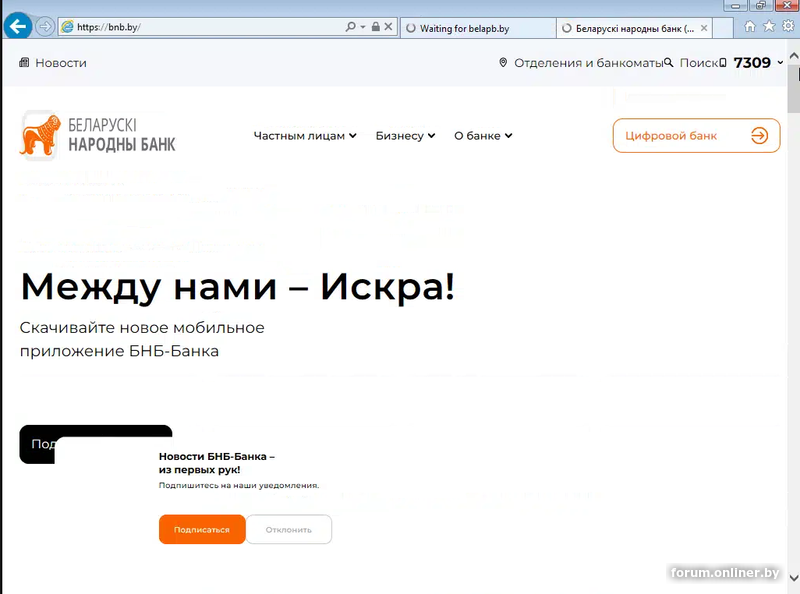This screenshot has width=800, height=594.
Task: Open browser Tools gear icon
Action: tap(788, 26)
